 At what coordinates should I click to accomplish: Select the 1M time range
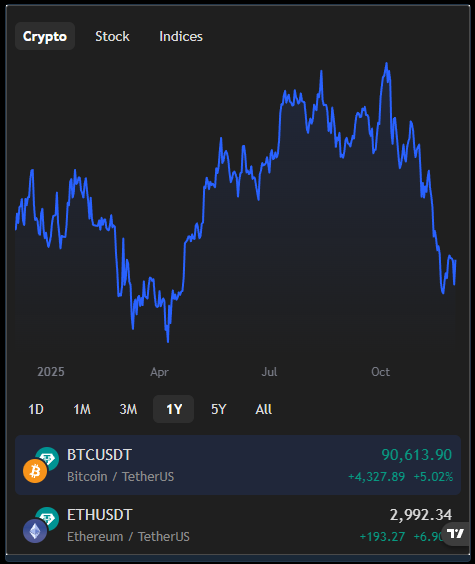[82, 409]
